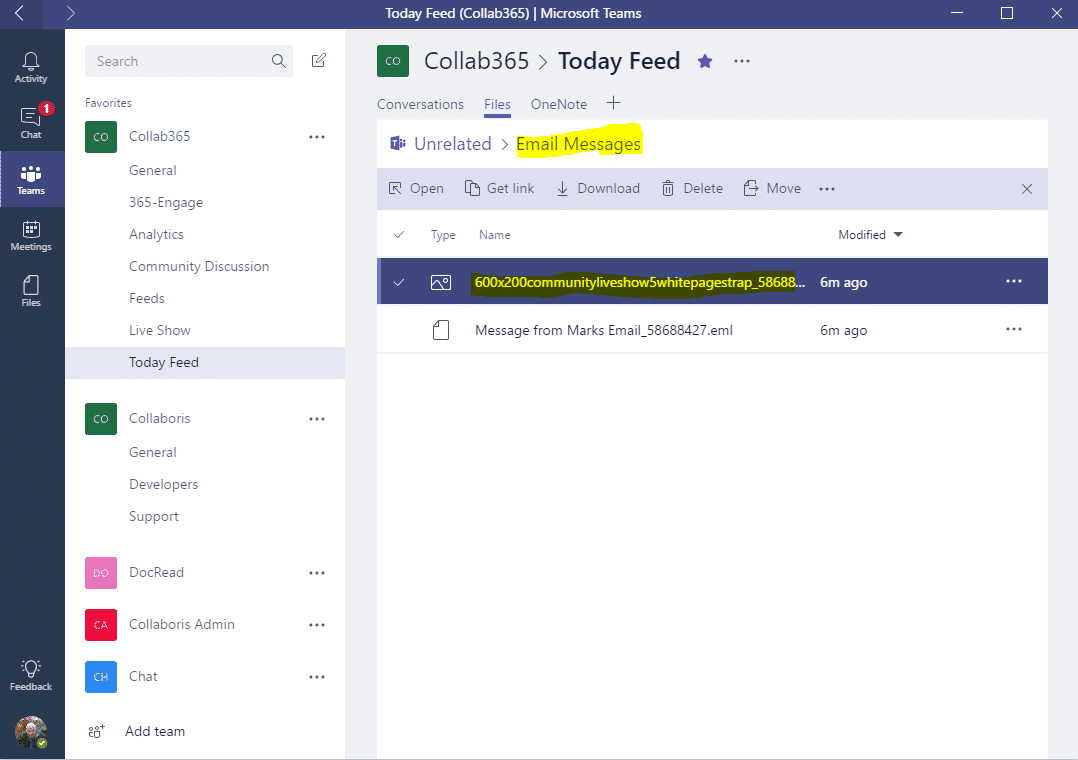1078x760 pixels.
Task: Dismiss the file selection toolbar X
Action: [1026, 189]
